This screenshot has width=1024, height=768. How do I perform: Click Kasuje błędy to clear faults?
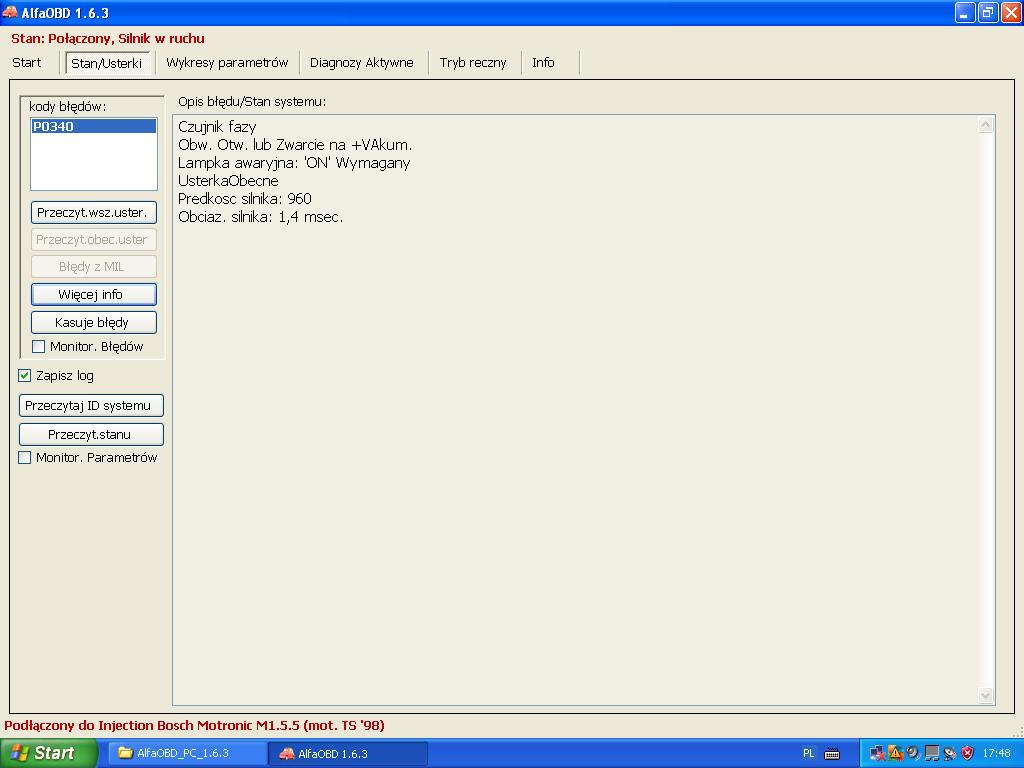94,323
